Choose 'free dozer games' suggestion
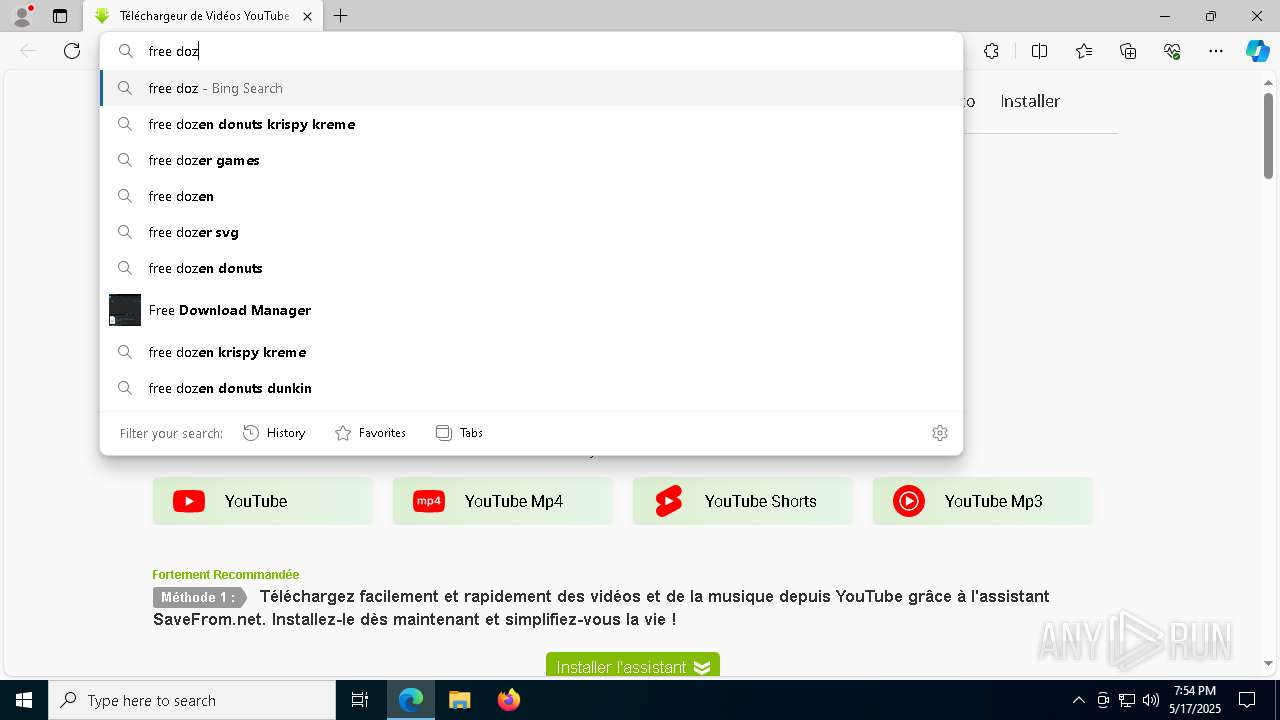This screenshot has width=1280, height=720. coord(531,160)
